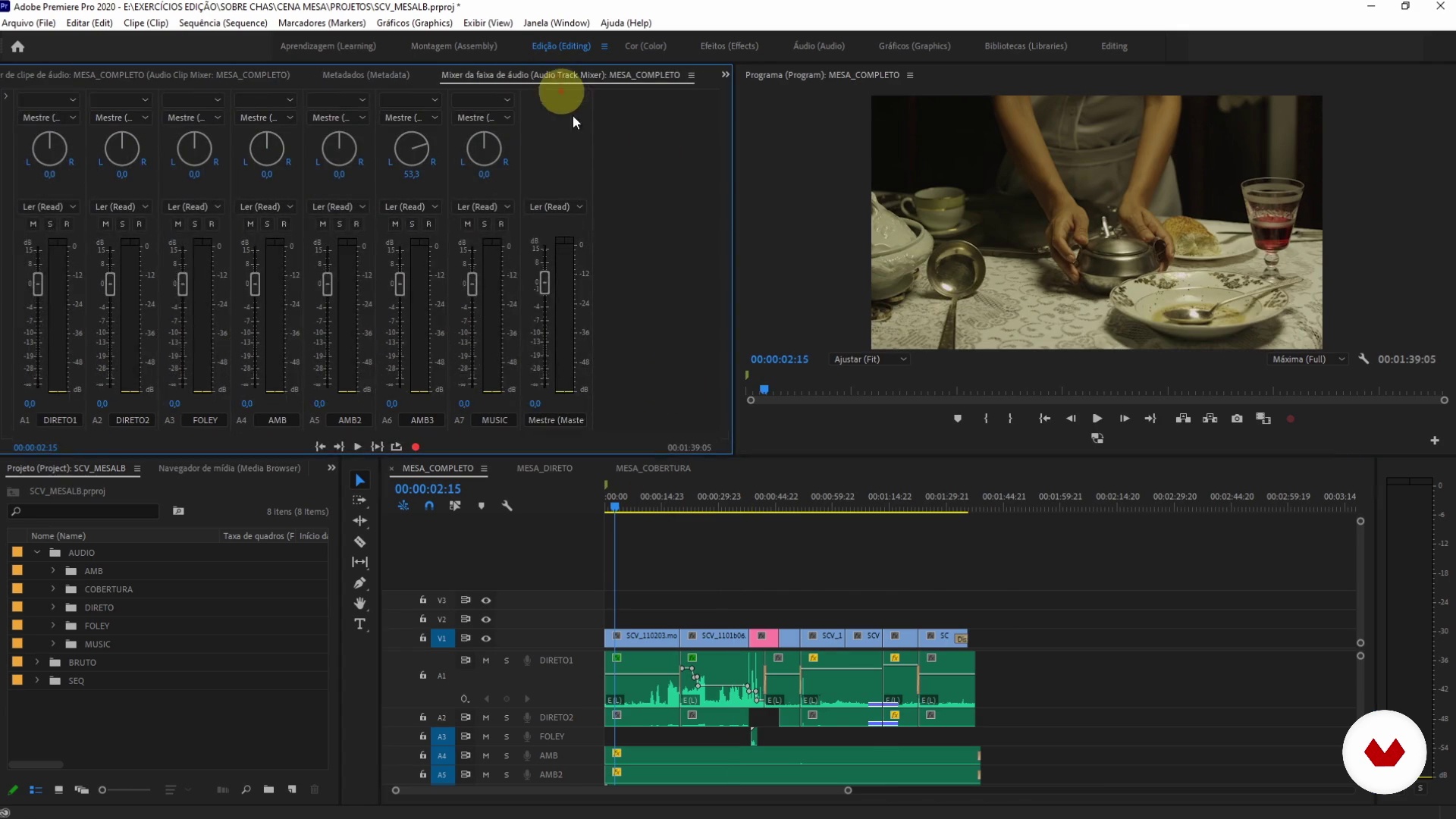
Task: Click the pan knob on AMB3 mixer channel
Action: point(412,149)
